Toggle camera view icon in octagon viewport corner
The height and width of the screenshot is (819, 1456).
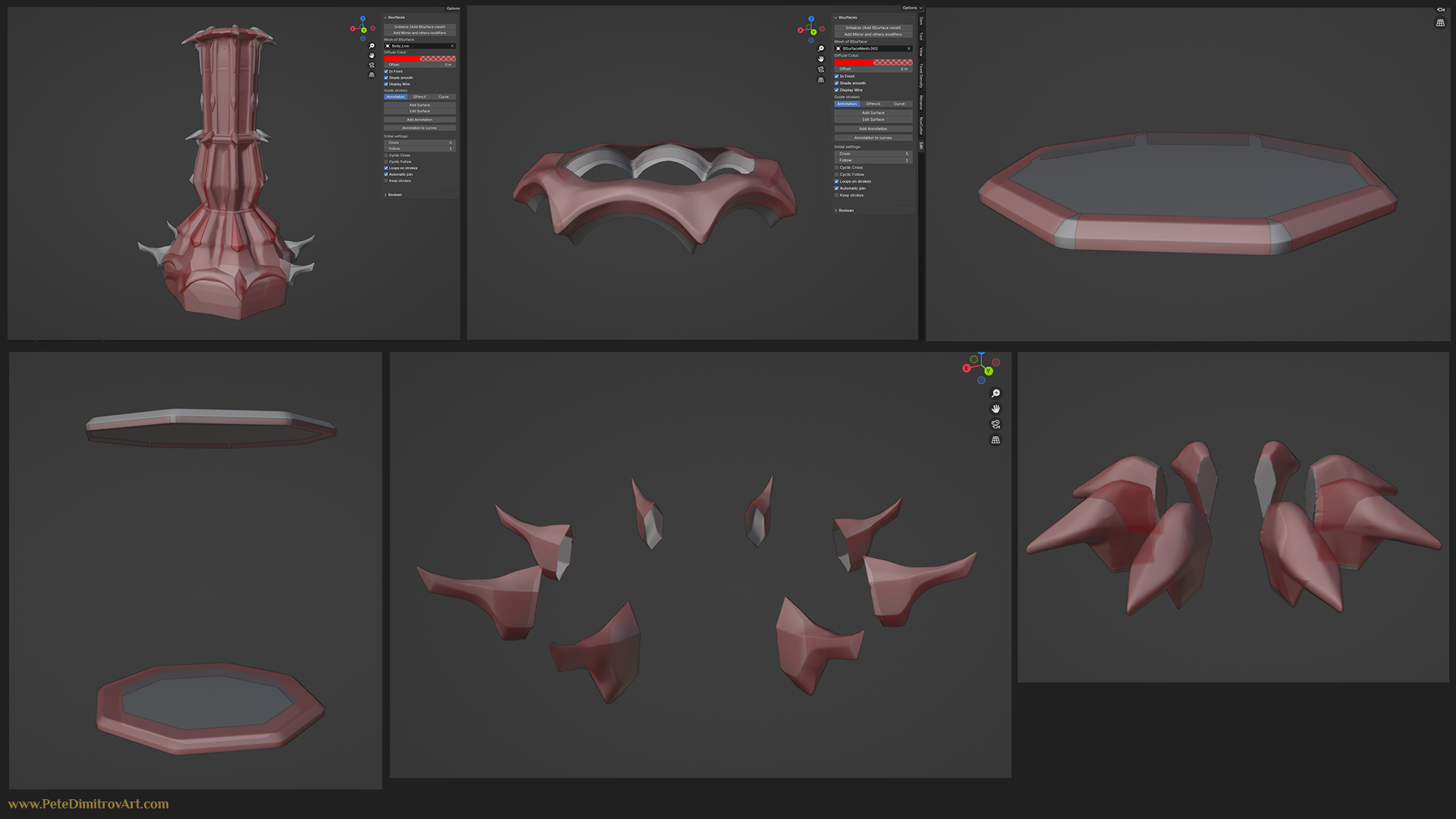(x=1441, y=9)
